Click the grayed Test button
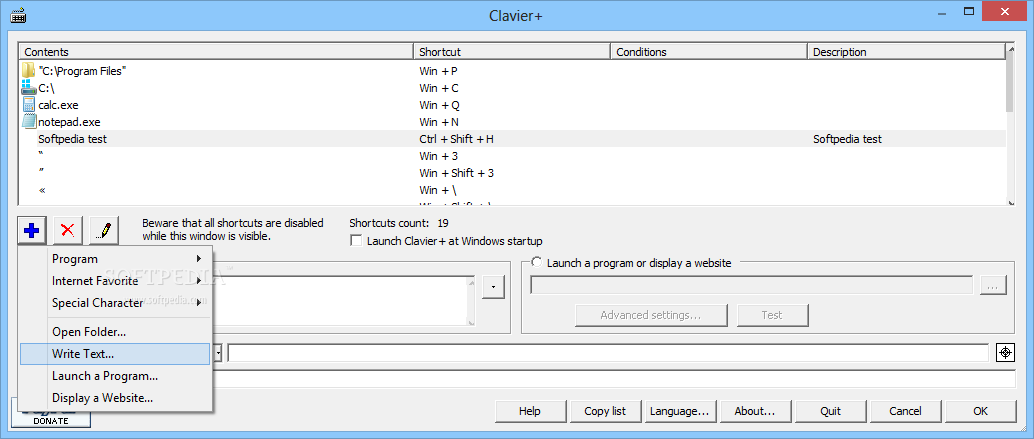The height and width of the screenshot is (439, 1034). [772, 315]
